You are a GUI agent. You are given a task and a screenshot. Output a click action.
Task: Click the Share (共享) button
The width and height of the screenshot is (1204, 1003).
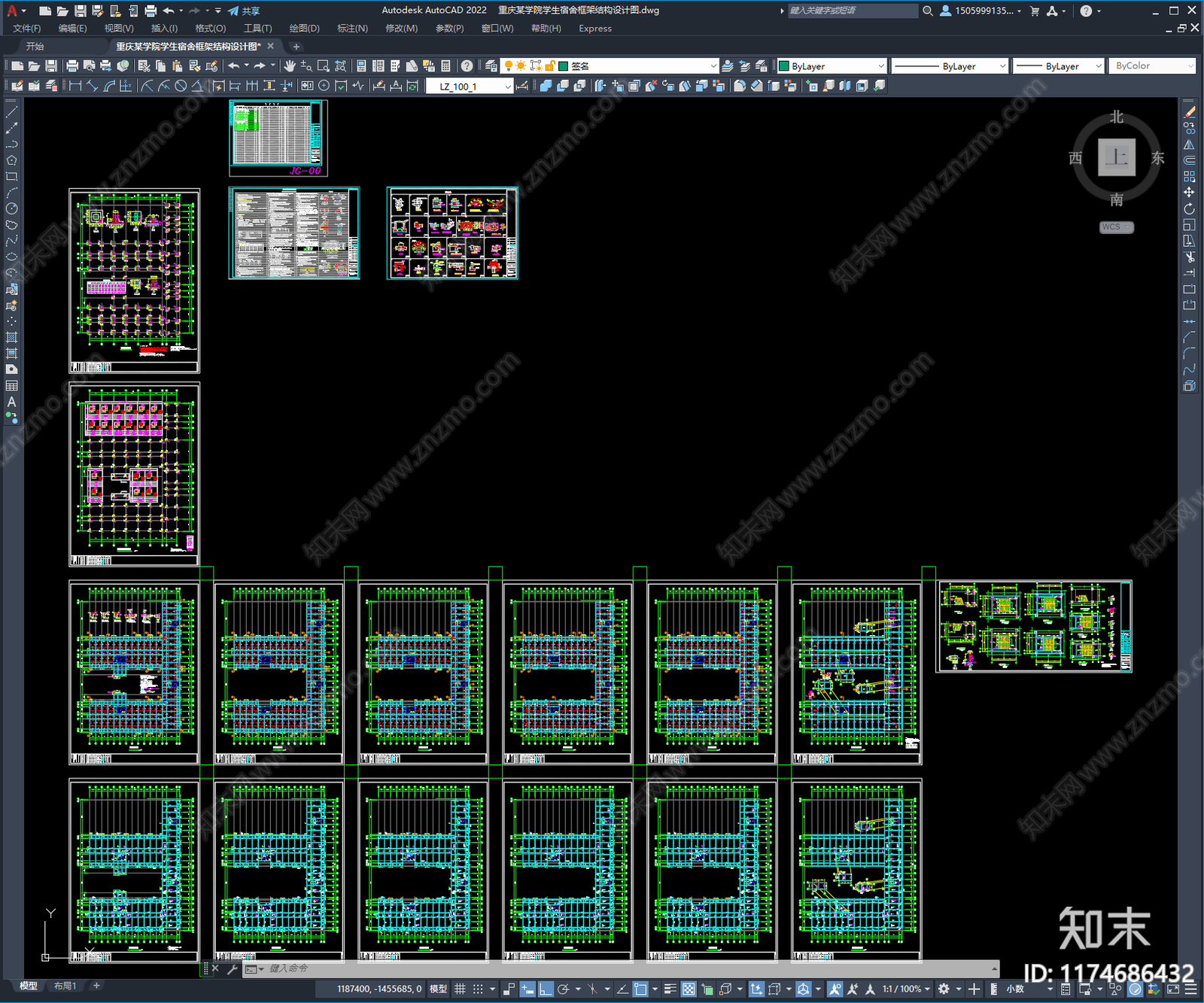tap(244, 11)
